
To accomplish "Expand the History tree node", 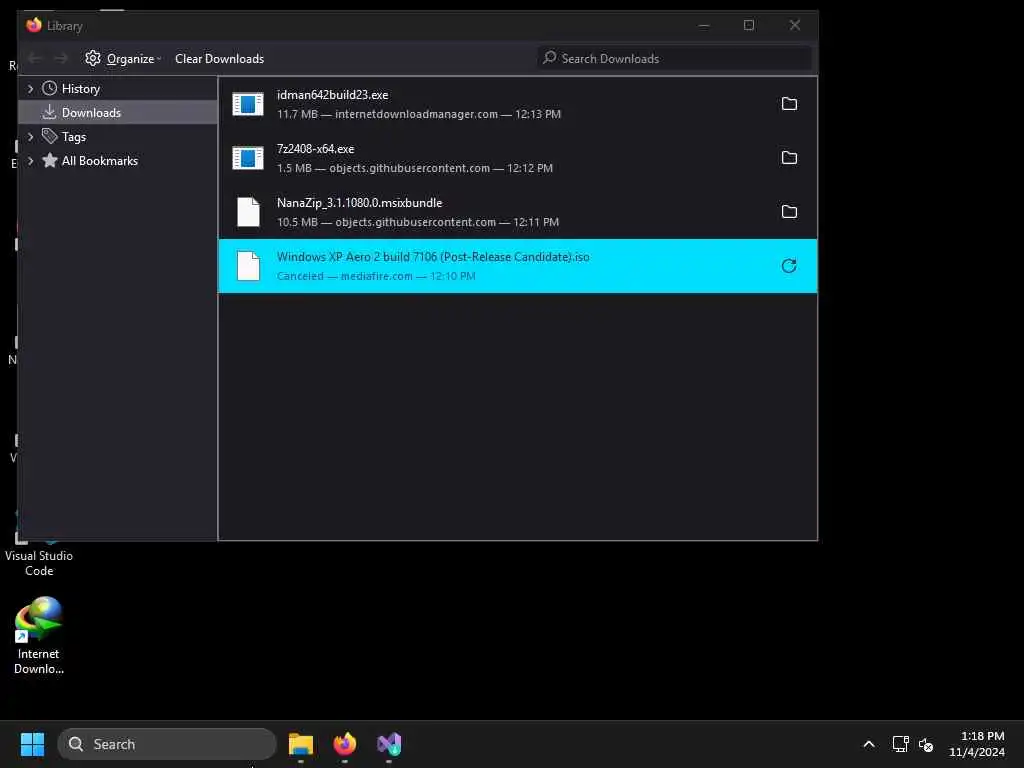I will [x=30, y=88].
